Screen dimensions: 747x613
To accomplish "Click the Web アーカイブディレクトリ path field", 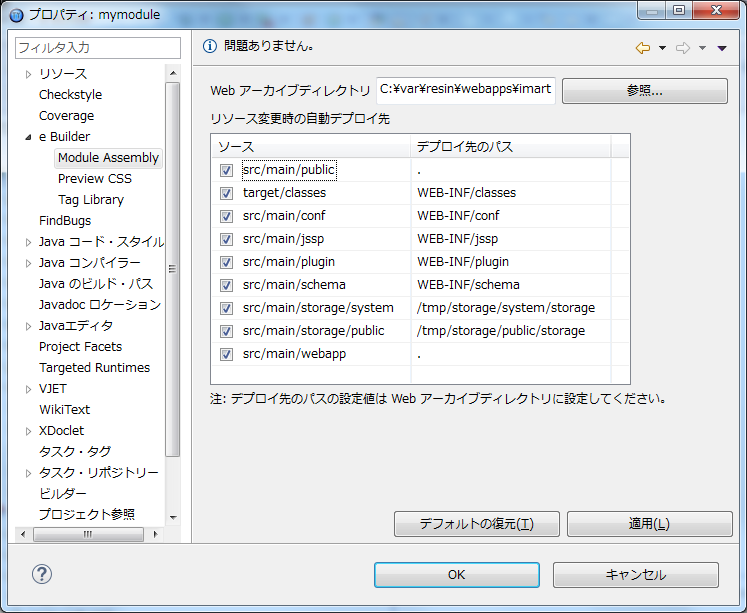I will [x=465, y=90].
